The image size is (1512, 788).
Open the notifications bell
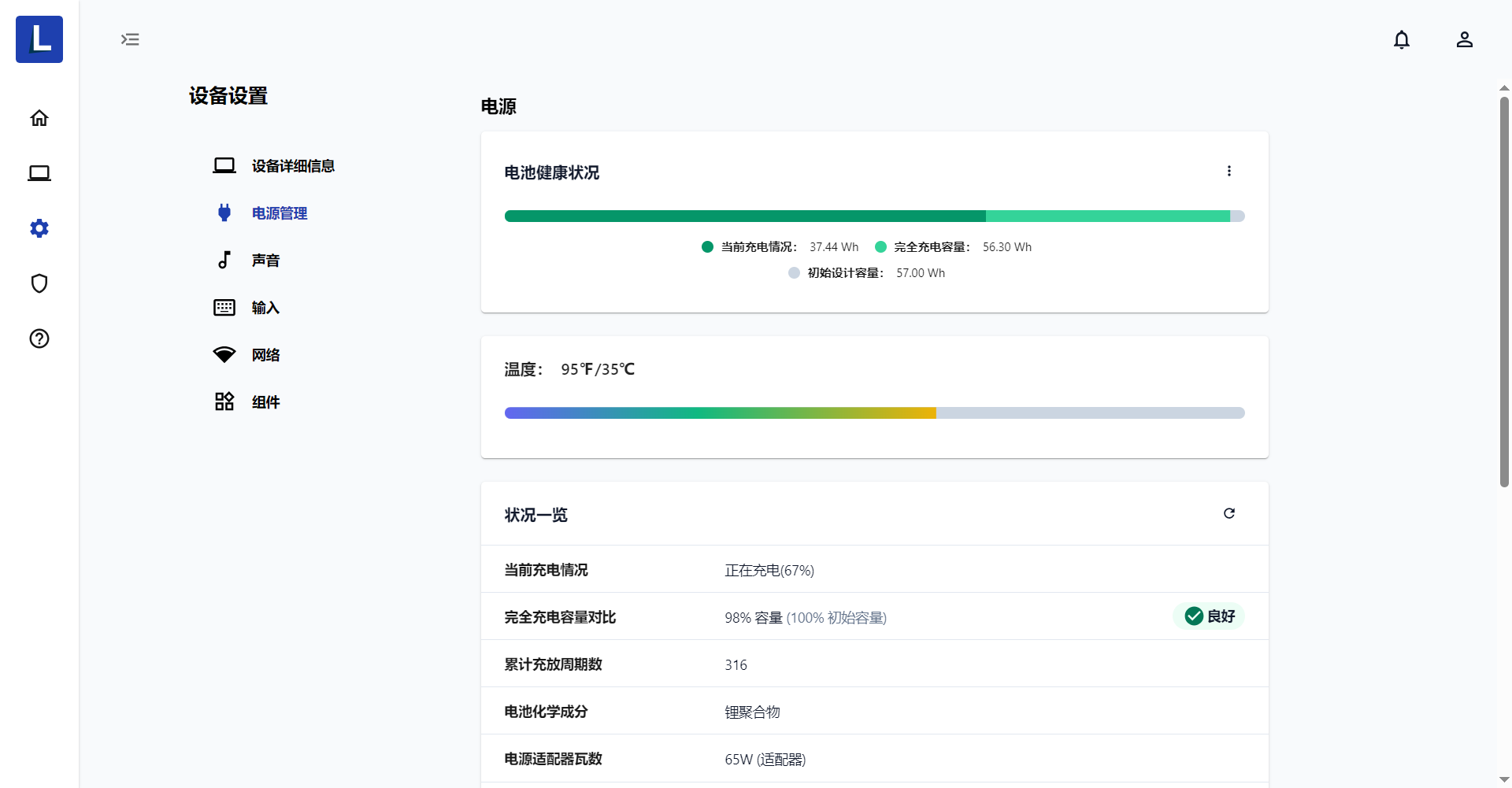pyautogui.click(x=1402, y=39)
